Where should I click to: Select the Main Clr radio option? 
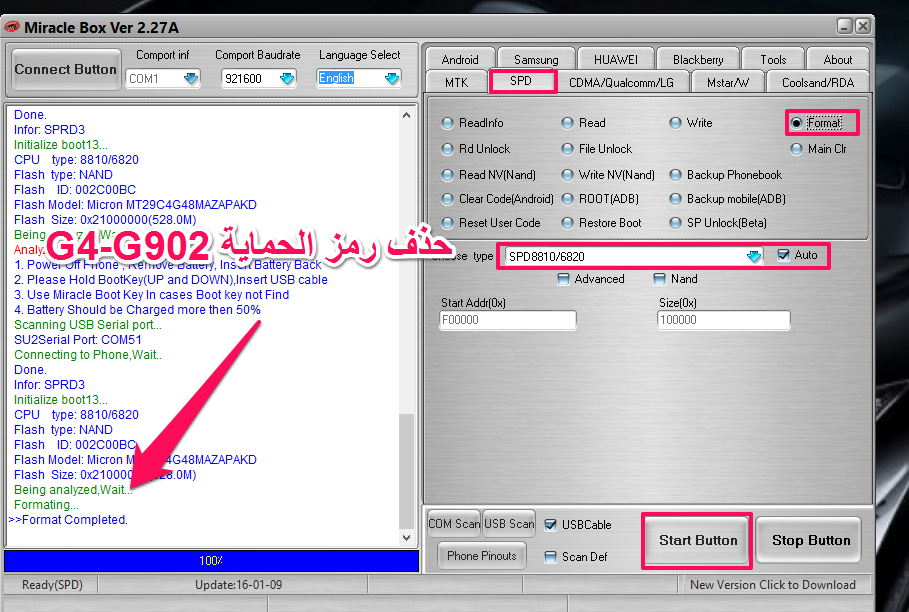click(x=818, y=149)
